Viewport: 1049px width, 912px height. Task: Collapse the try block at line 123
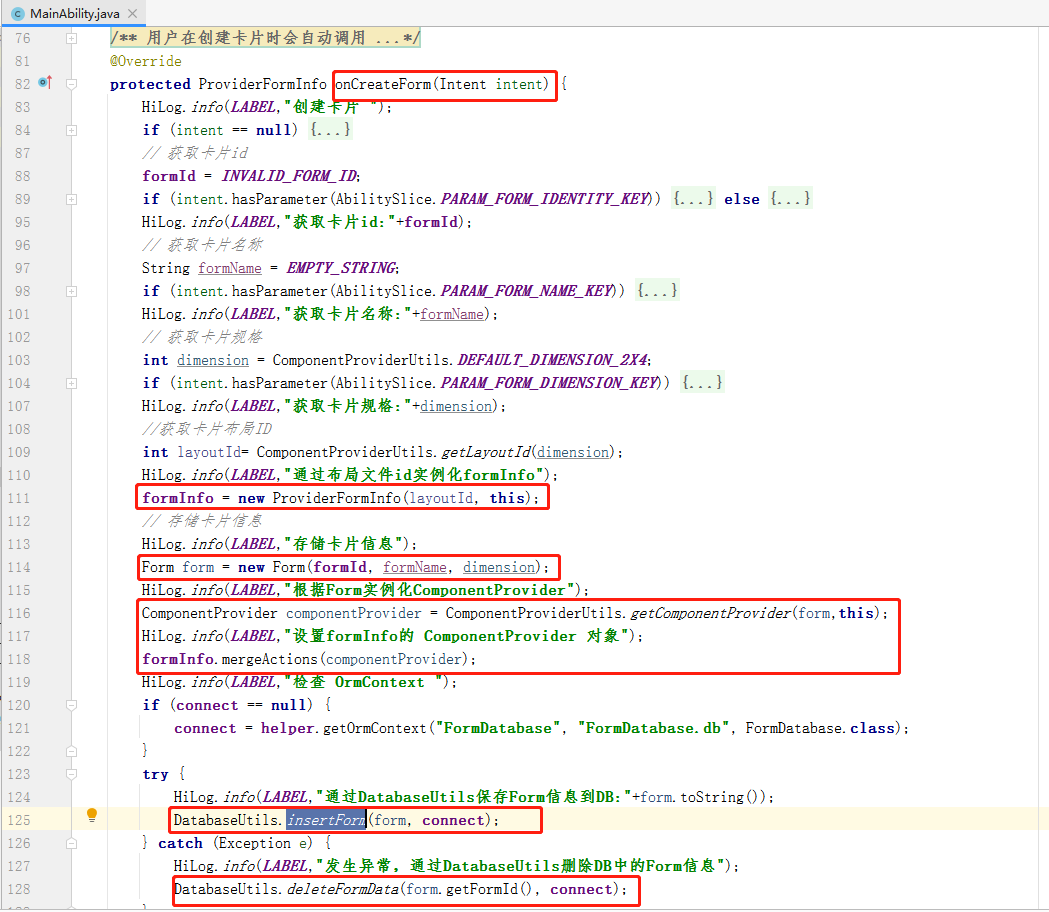click(x=71, y=774)
